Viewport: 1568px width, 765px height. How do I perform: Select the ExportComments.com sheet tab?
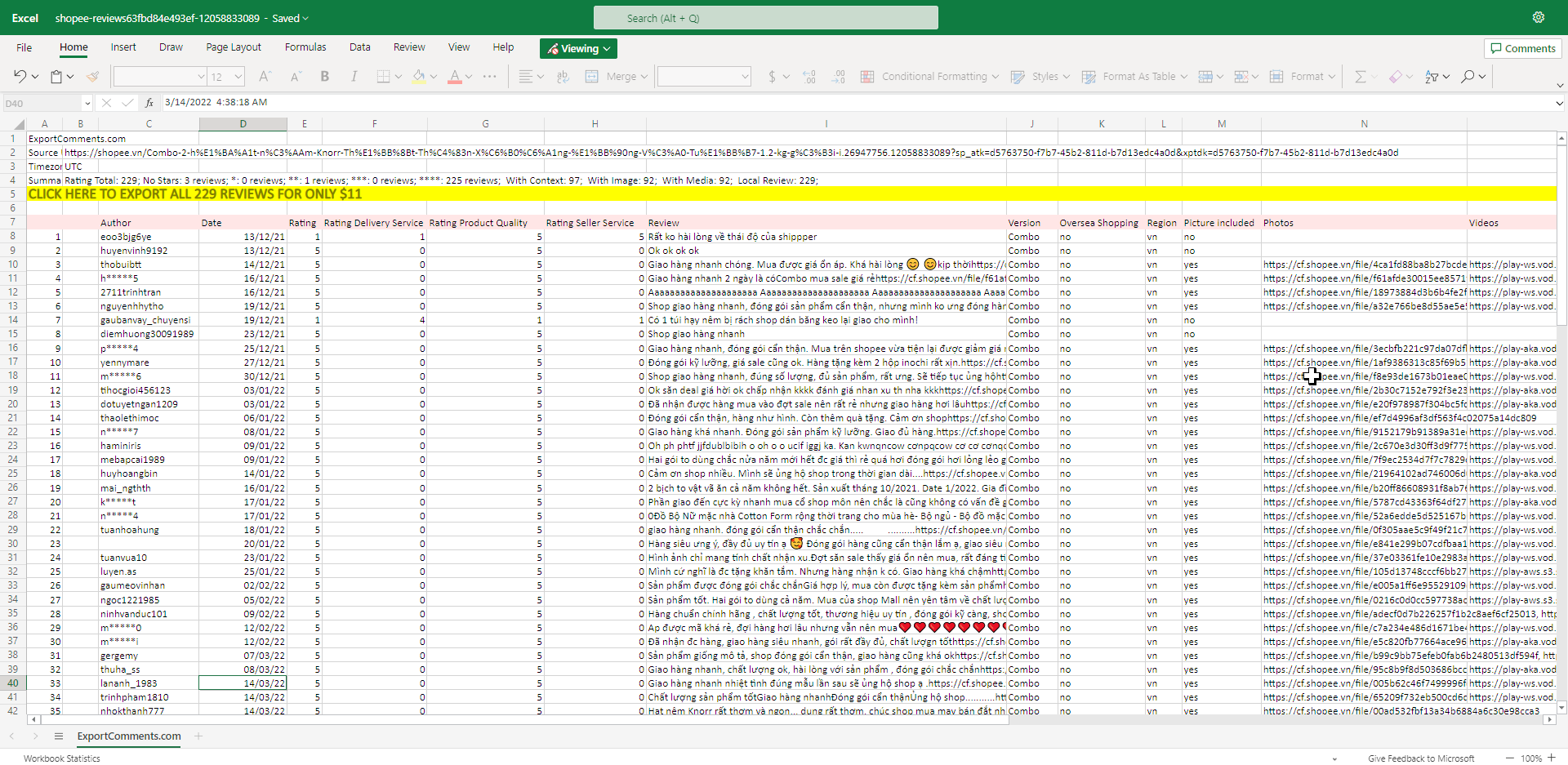[129, 736]
